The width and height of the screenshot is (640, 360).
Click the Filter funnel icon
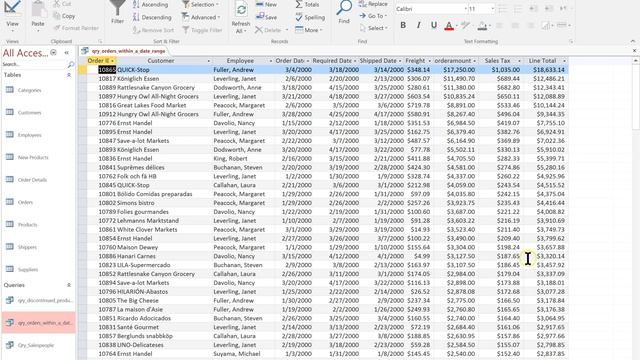coord(117,12)
